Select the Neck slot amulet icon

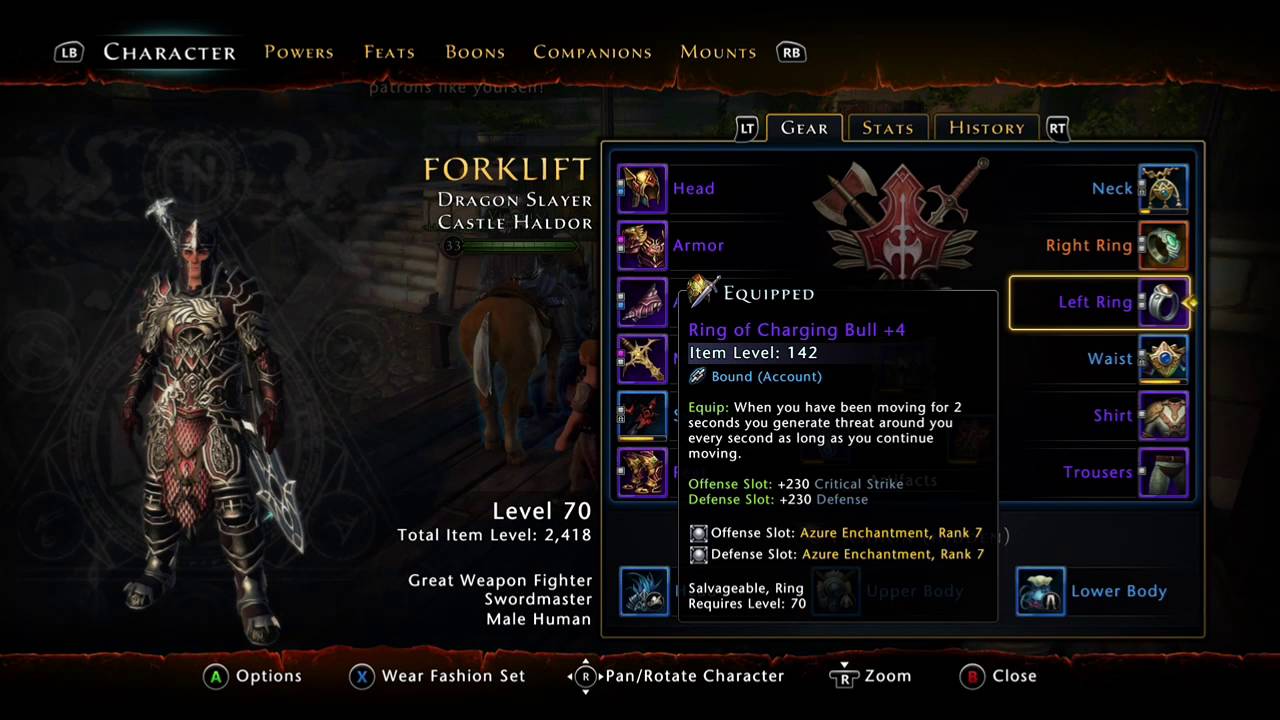(1163, 189)
